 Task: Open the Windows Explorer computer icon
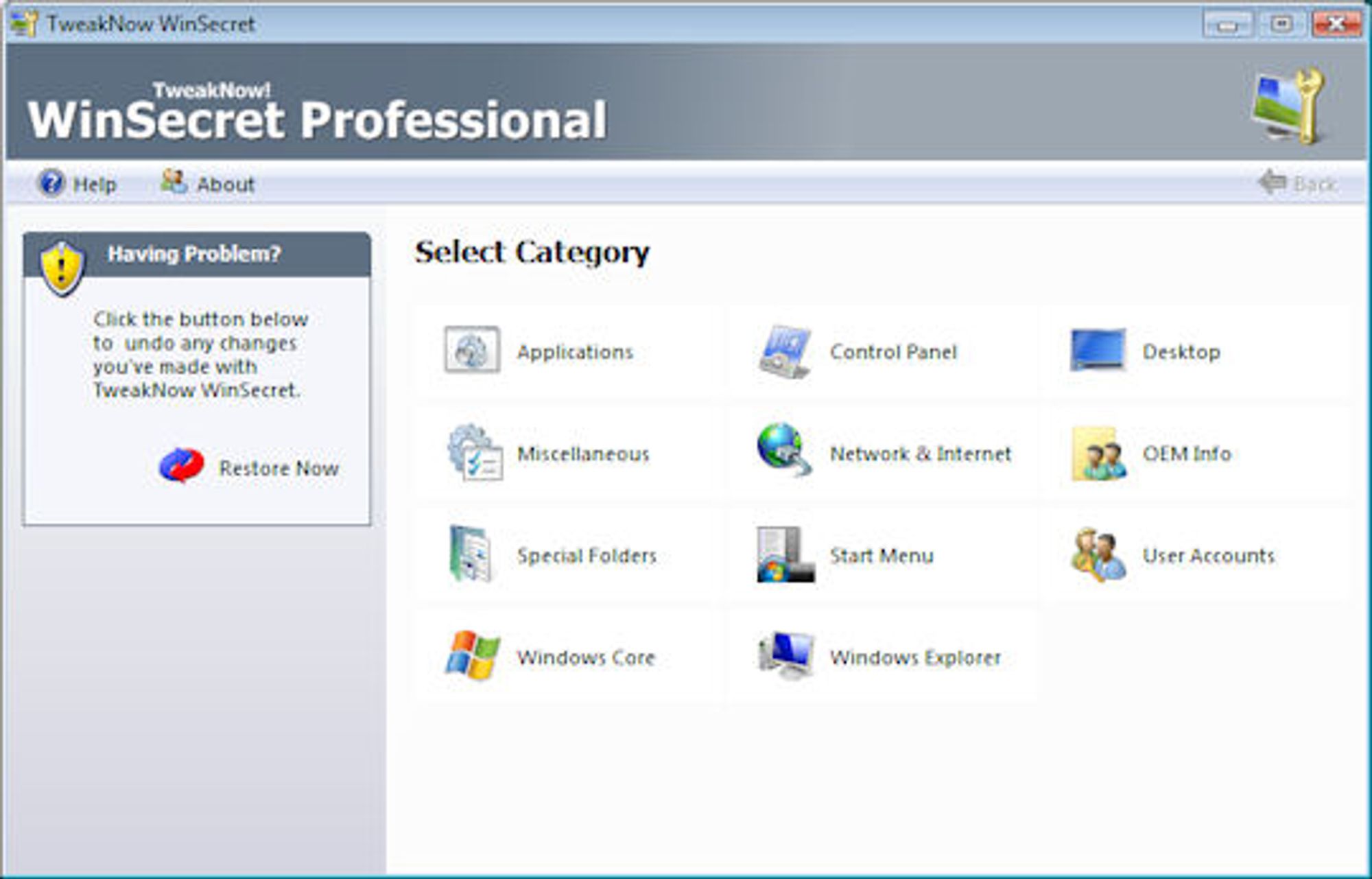coord(787,655)
